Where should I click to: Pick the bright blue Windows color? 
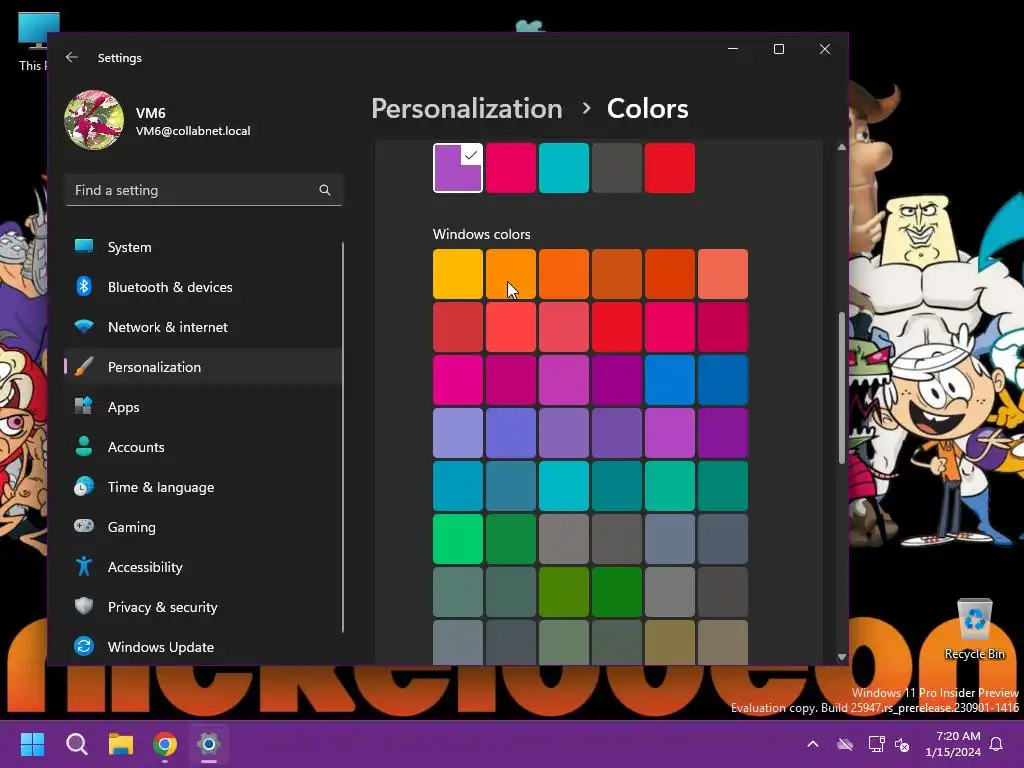(669, 379)
